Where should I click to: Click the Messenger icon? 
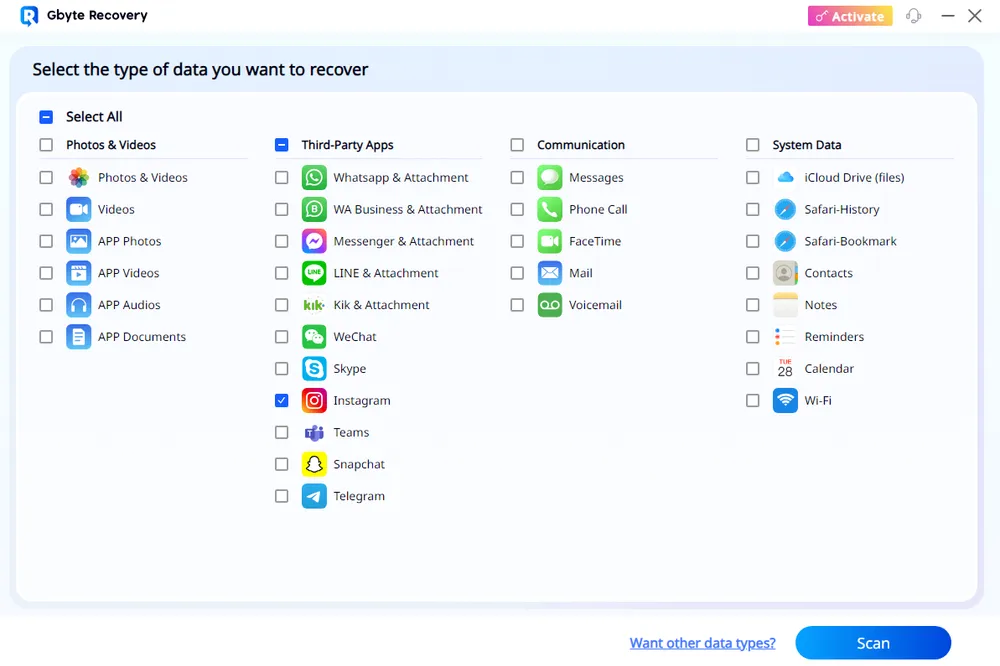pyautogui.click(x=314, y=241)
